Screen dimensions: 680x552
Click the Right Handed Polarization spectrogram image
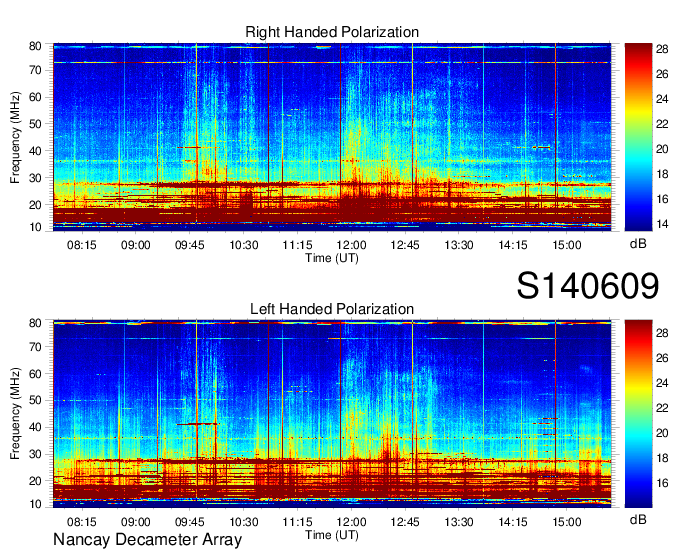point(332,137)
